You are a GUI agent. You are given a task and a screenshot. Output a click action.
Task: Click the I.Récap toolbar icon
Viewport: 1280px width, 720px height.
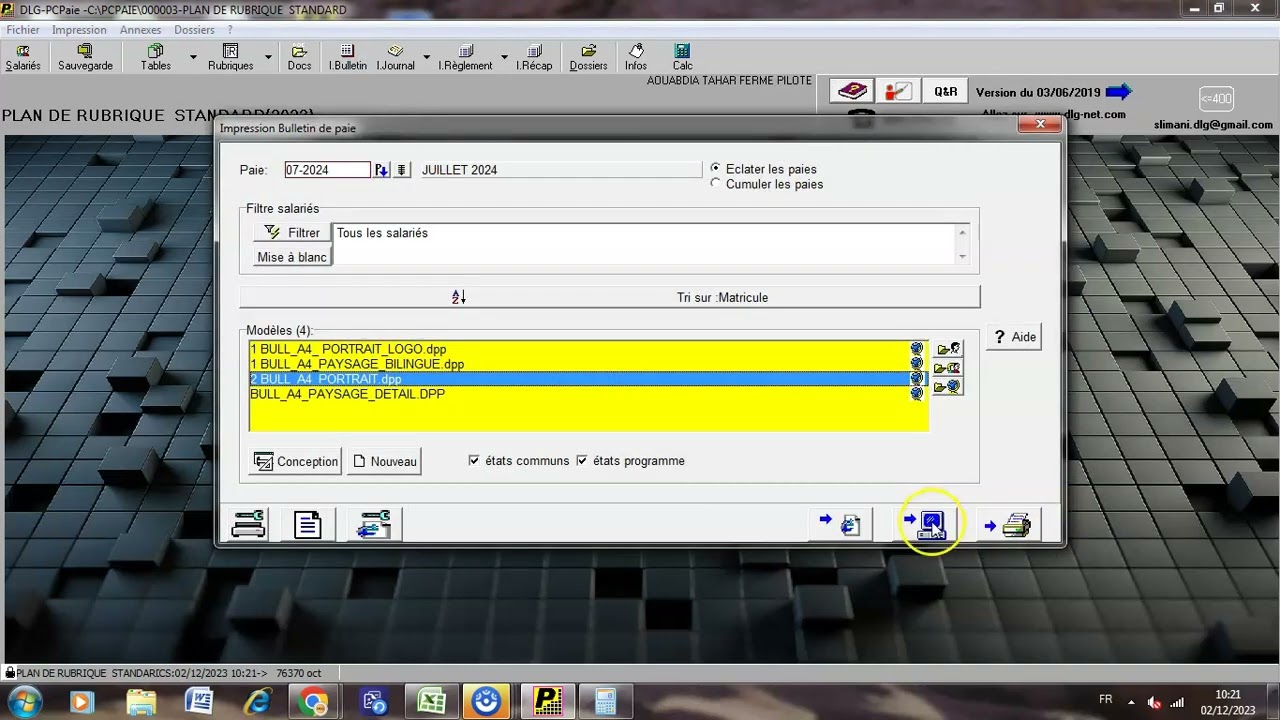pyautogui.click(x=534, y=57)
